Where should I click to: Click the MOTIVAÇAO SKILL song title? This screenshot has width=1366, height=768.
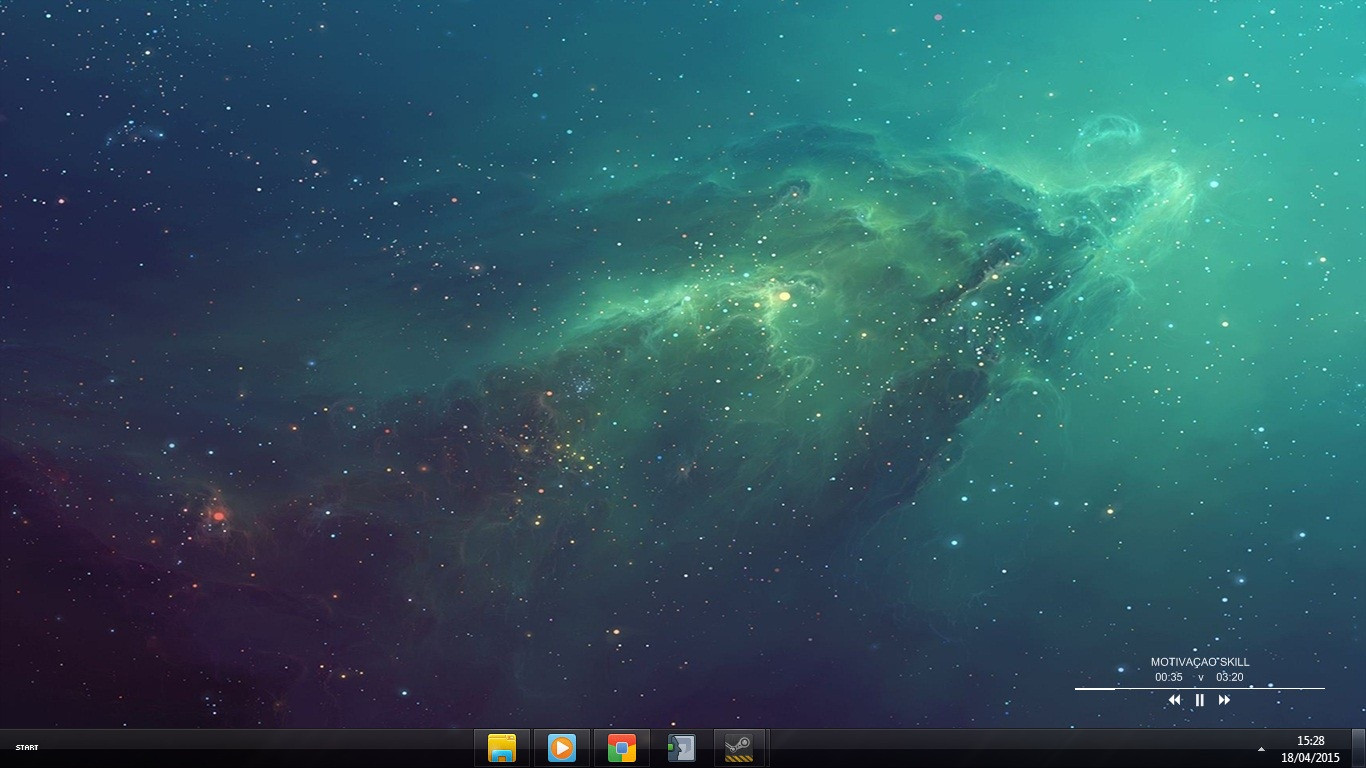(1200, 662)
